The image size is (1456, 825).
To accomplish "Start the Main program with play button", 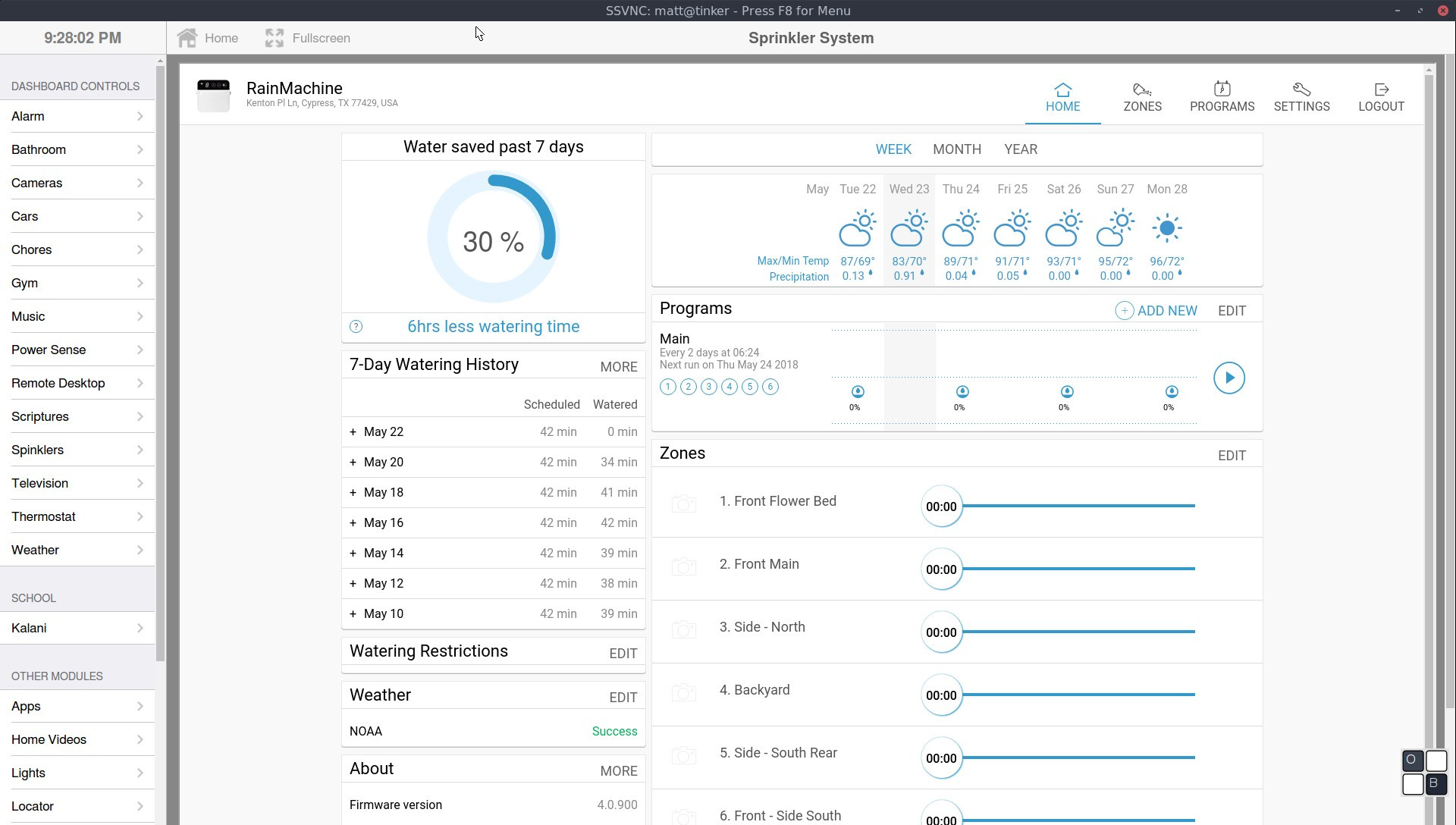I will coord(1228,378).
